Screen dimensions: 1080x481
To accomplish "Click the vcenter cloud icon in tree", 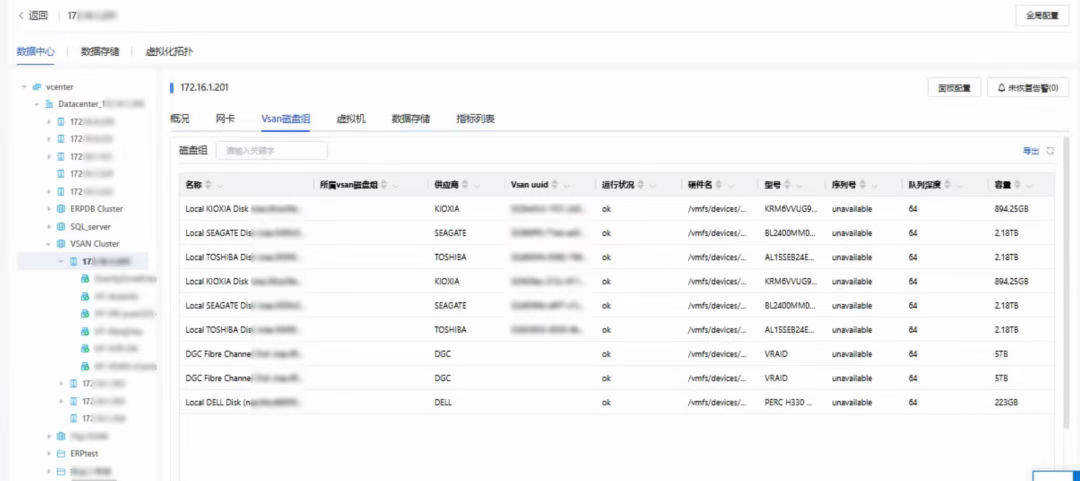I will point(37,87).
